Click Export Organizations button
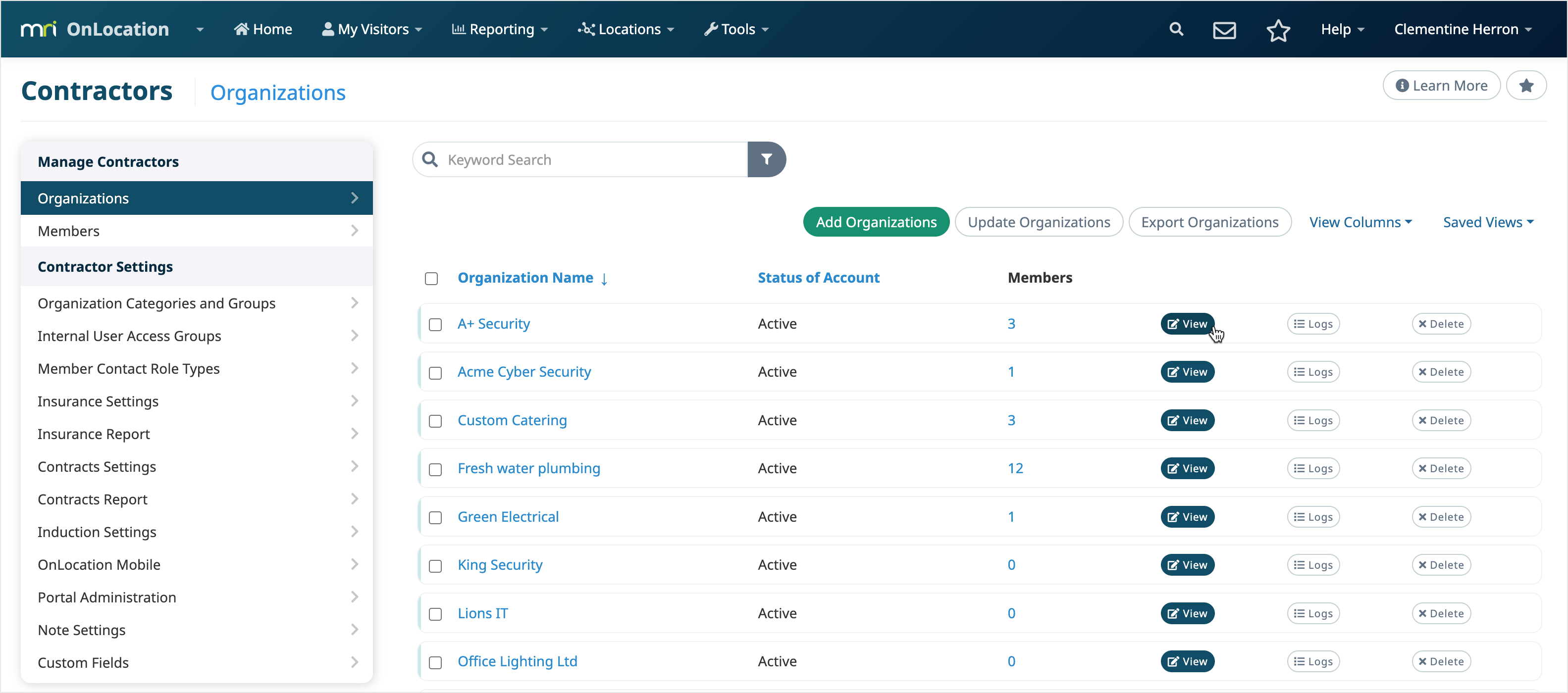 (1209, 222)
